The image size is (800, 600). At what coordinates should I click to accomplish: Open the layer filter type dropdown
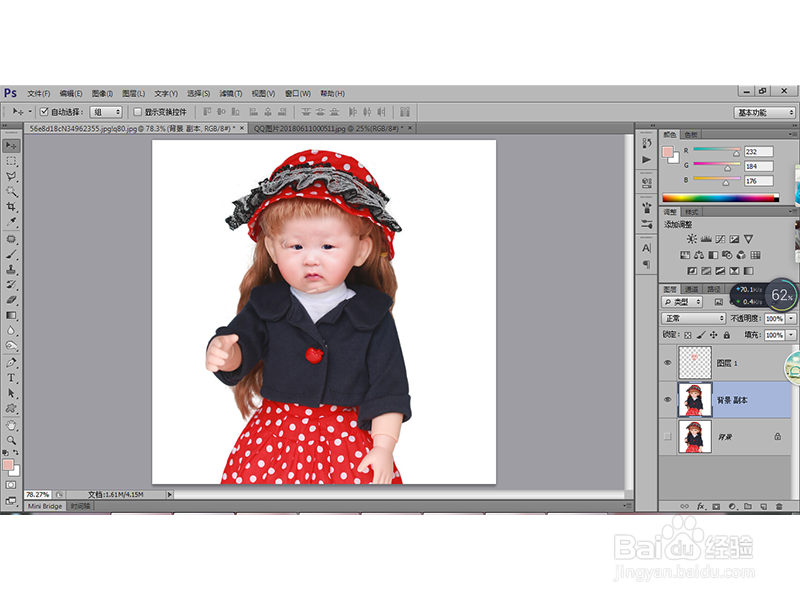(682, 302)
